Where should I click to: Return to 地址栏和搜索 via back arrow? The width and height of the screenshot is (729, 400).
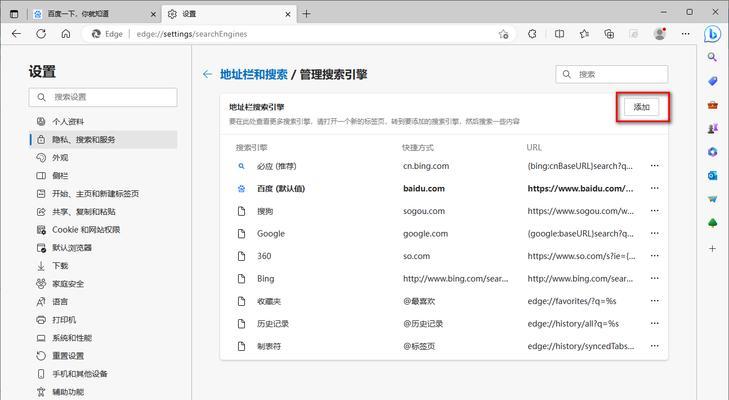pyautogui.click(x=207, y=74)
